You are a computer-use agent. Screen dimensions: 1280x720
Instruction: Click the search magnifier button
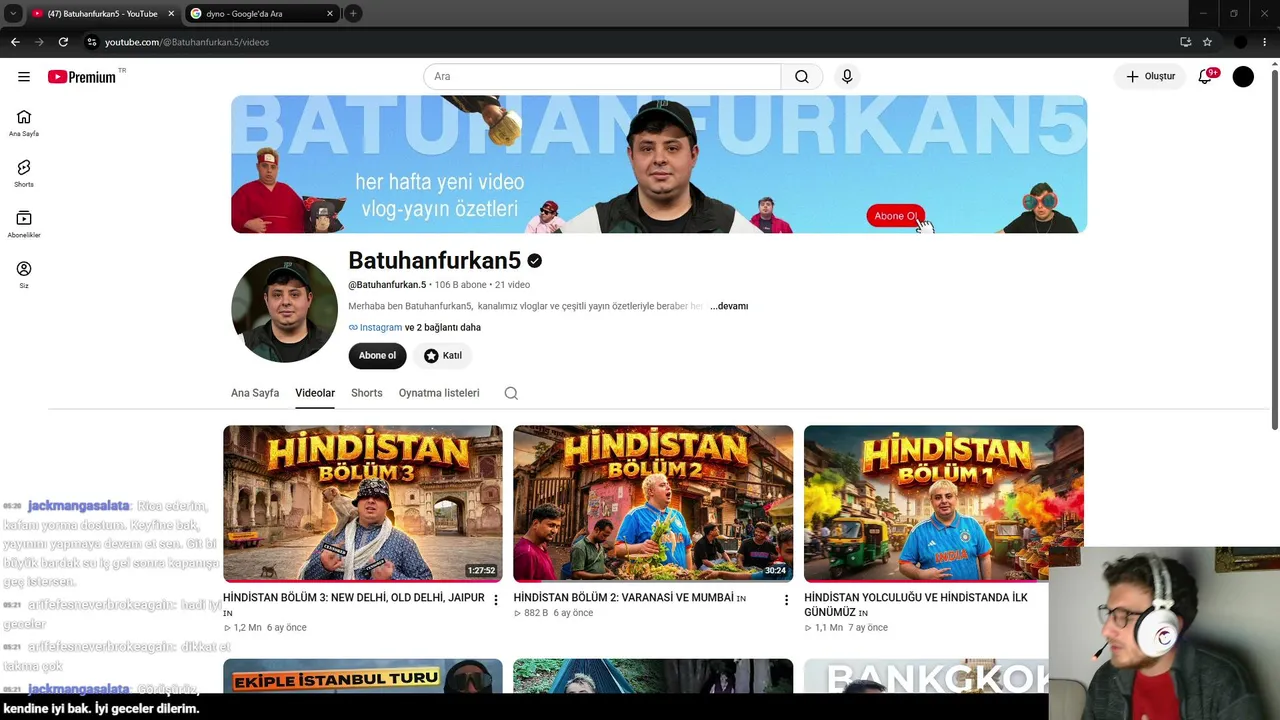coord(802,77)
